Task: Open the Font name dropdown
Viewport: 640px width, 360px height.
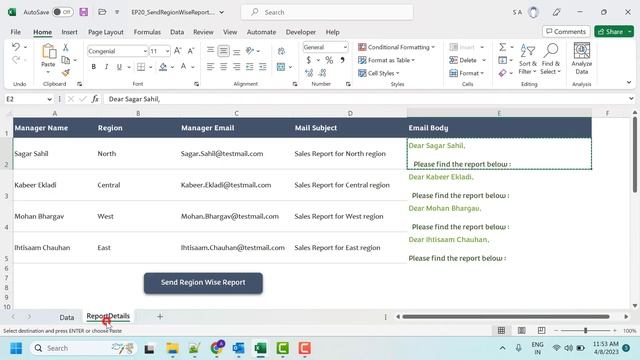Action: point(144,51)
